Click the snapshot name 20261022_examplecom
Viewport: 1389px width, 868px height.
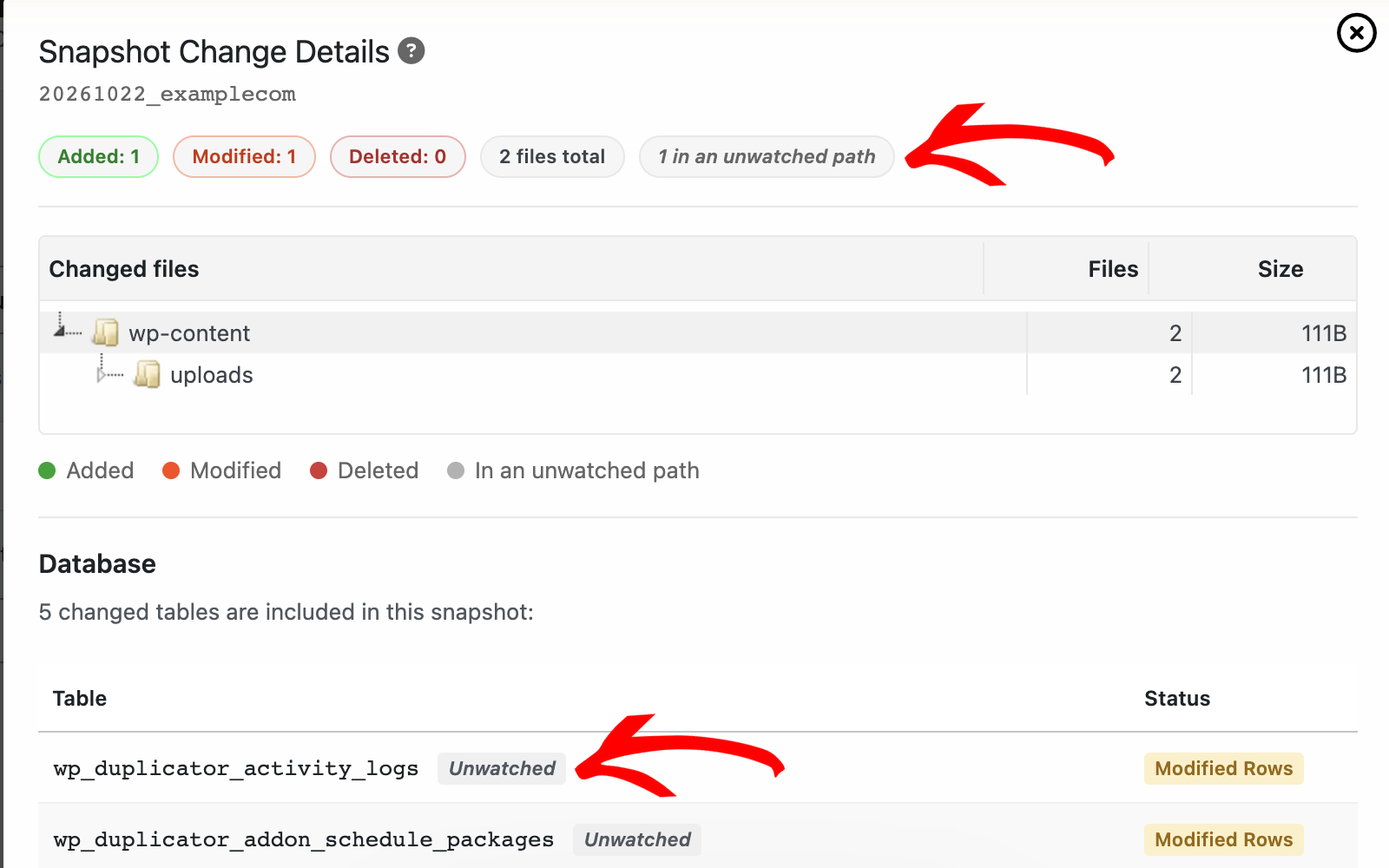tap(168, 94)
